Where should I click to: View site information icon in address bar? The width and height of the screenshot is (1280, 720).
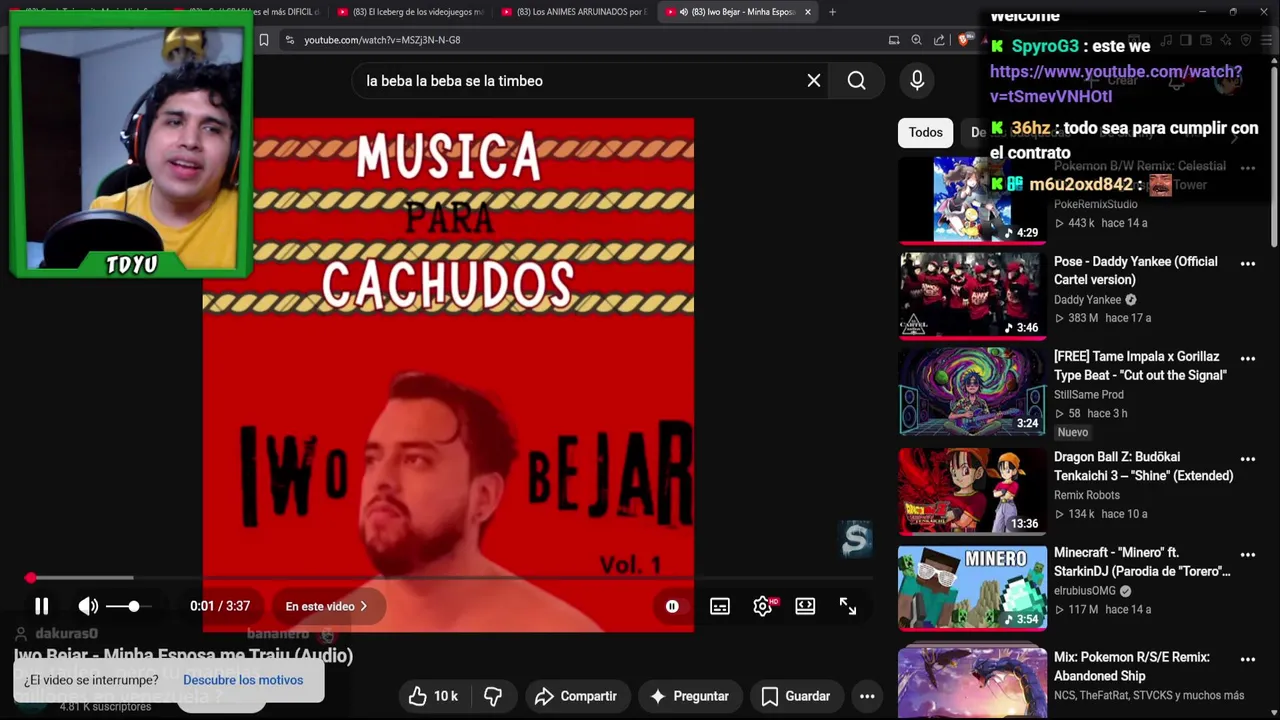tap(289, 40)
